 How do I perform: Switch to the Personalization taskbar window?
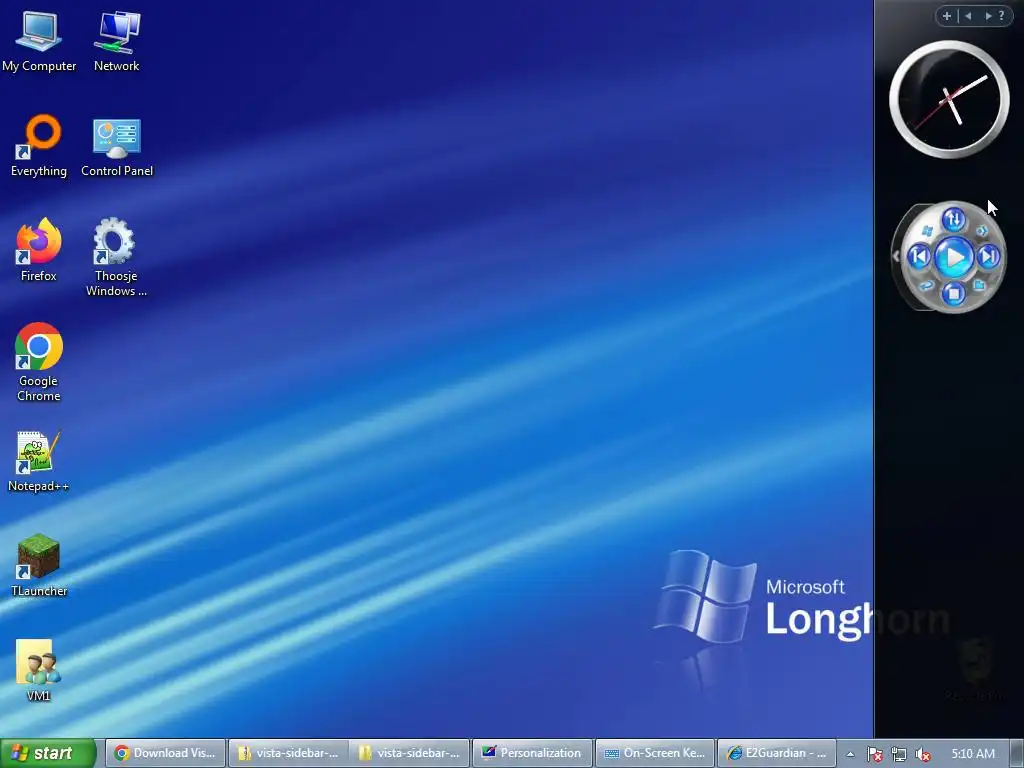pyautogui.click(x=532, y=753)
